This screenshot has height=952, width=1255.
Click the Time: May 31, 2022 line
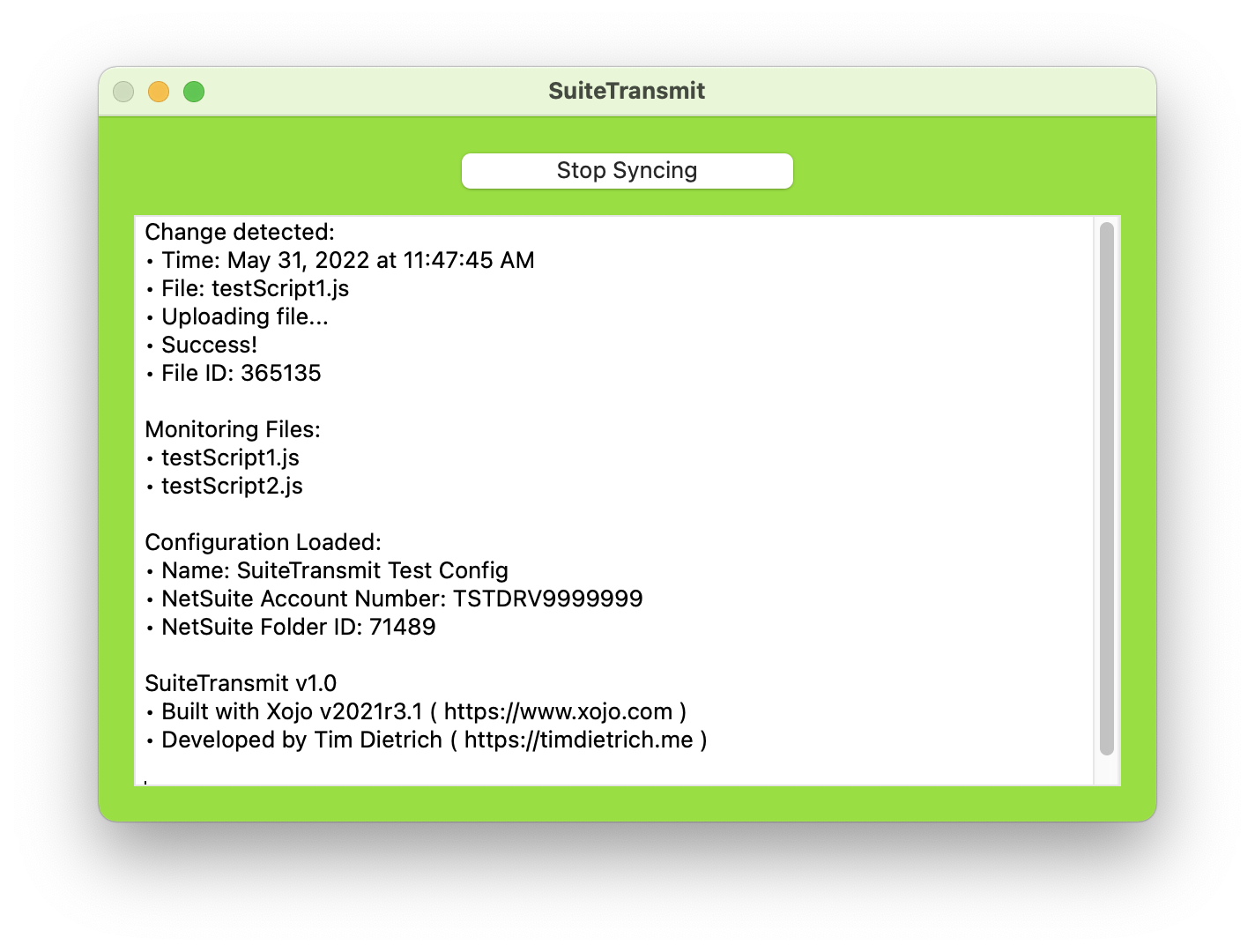tap(340, 260)
